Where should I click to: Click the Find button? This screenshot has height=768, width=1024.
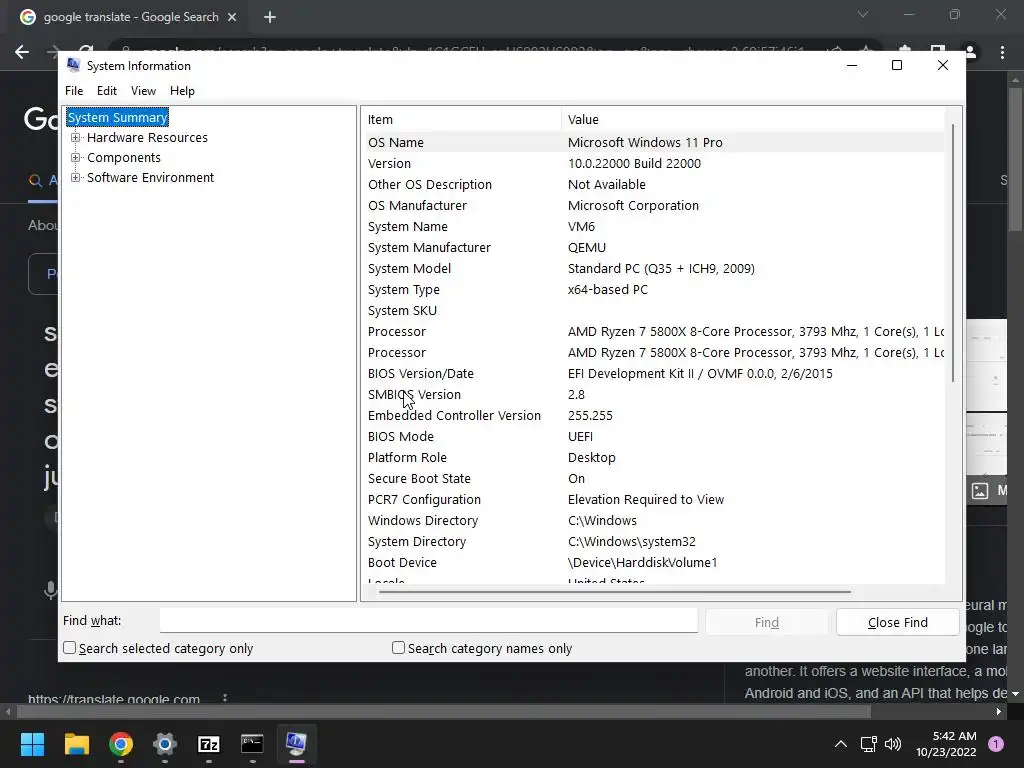pyautogui.click(x=767, y=622)
